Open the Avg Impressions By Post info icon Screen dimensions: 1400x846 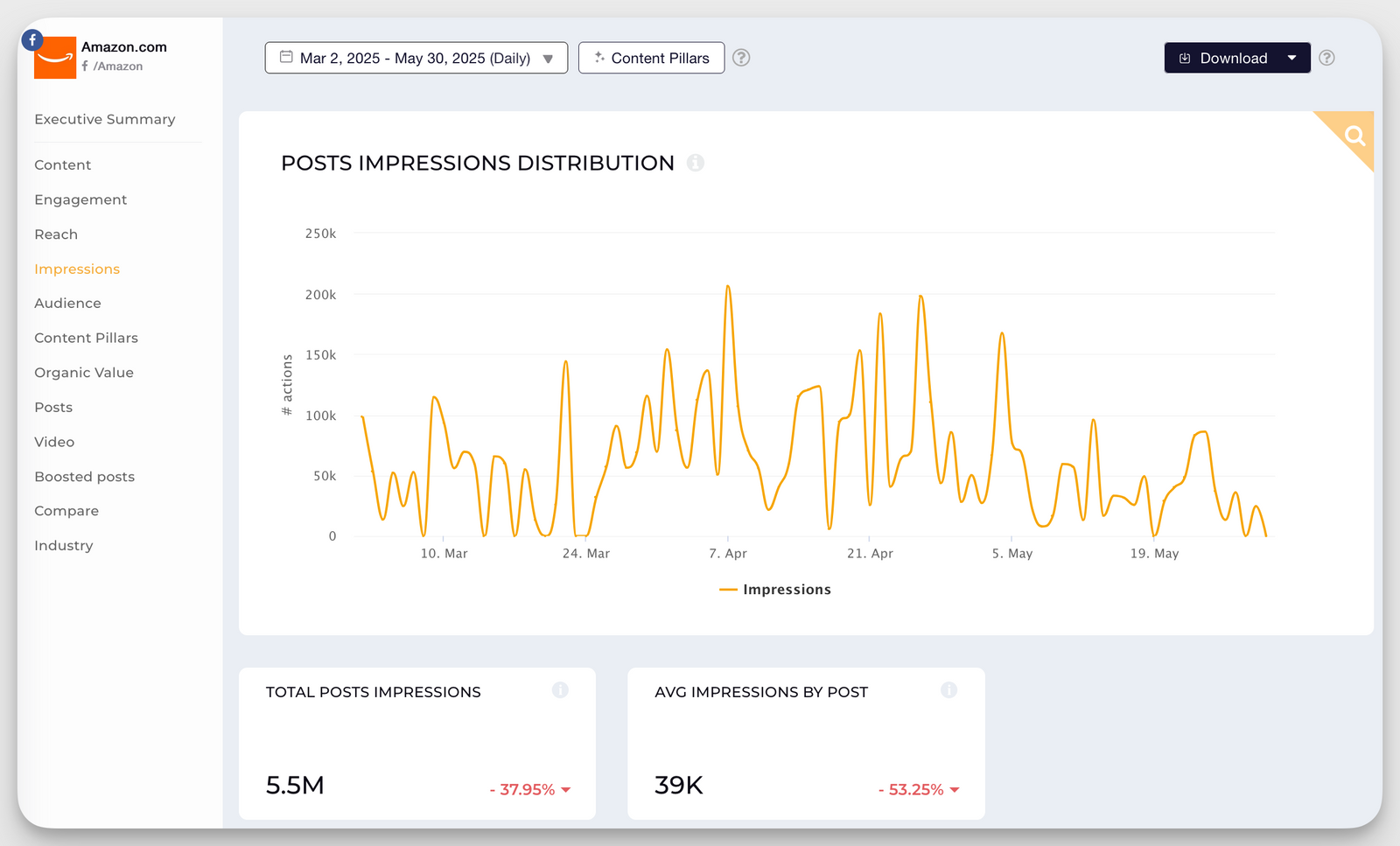click(949, 690)
